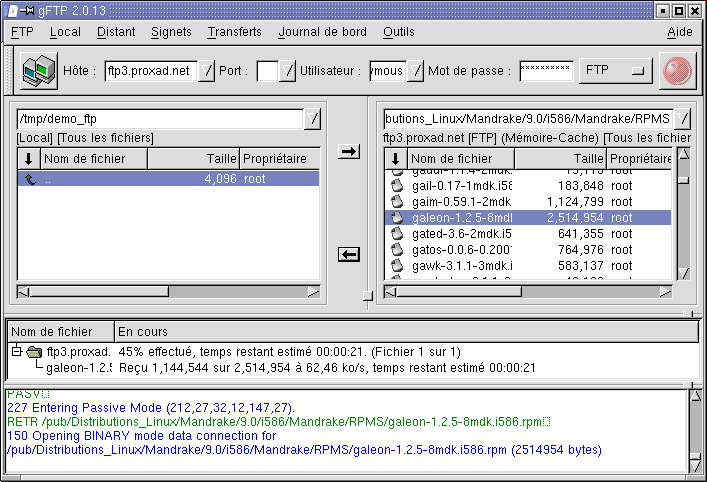Click left arrow to download files

(x=349, y=254)
